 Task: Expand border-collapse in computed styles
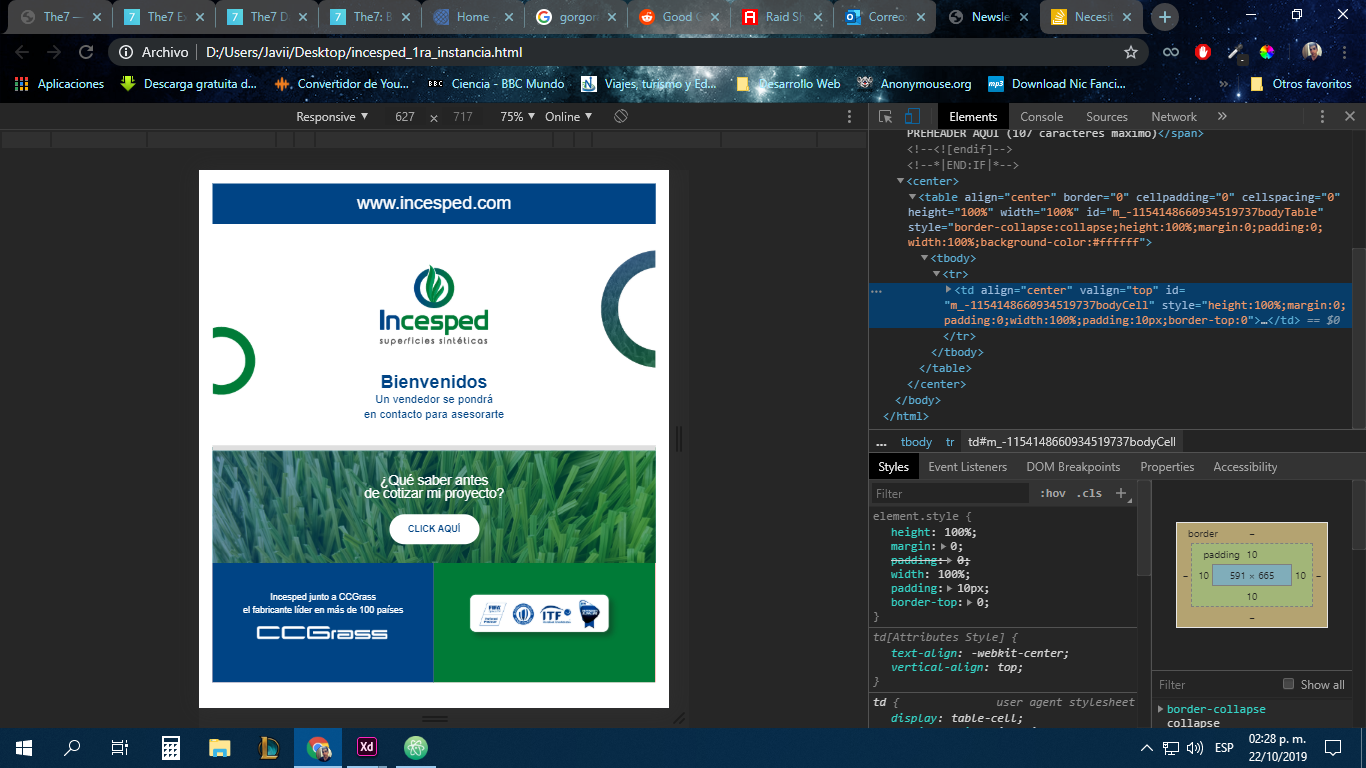1161,709
